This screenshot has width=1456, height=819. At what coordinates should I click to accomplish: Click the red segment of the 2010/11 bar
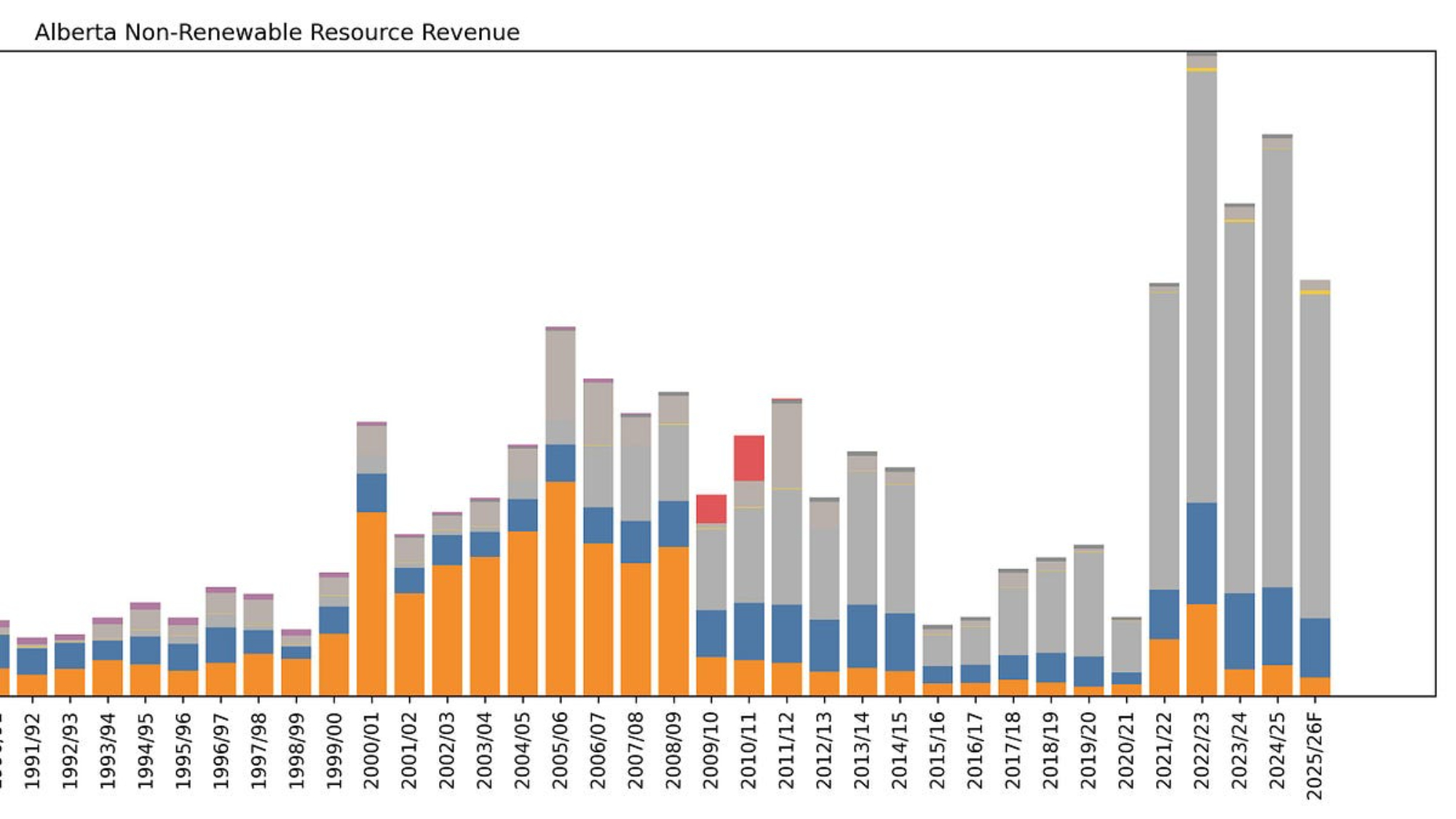click(x=748, y=458)
